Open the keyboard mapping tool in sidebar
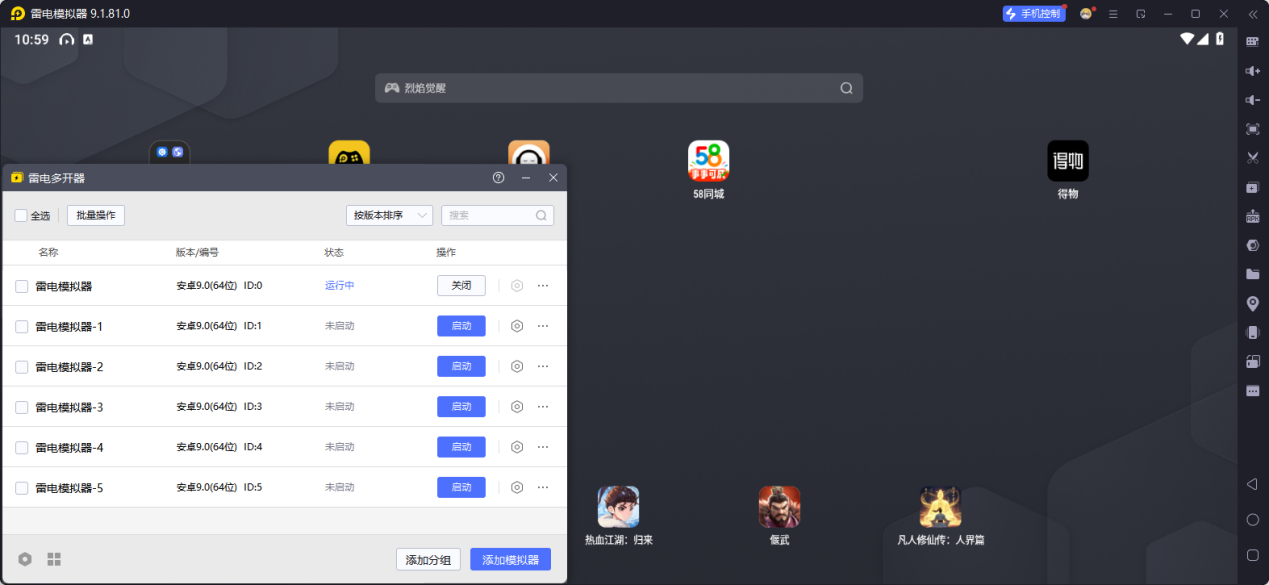Screen dimensions: 1269x585 click(1252, 42)
